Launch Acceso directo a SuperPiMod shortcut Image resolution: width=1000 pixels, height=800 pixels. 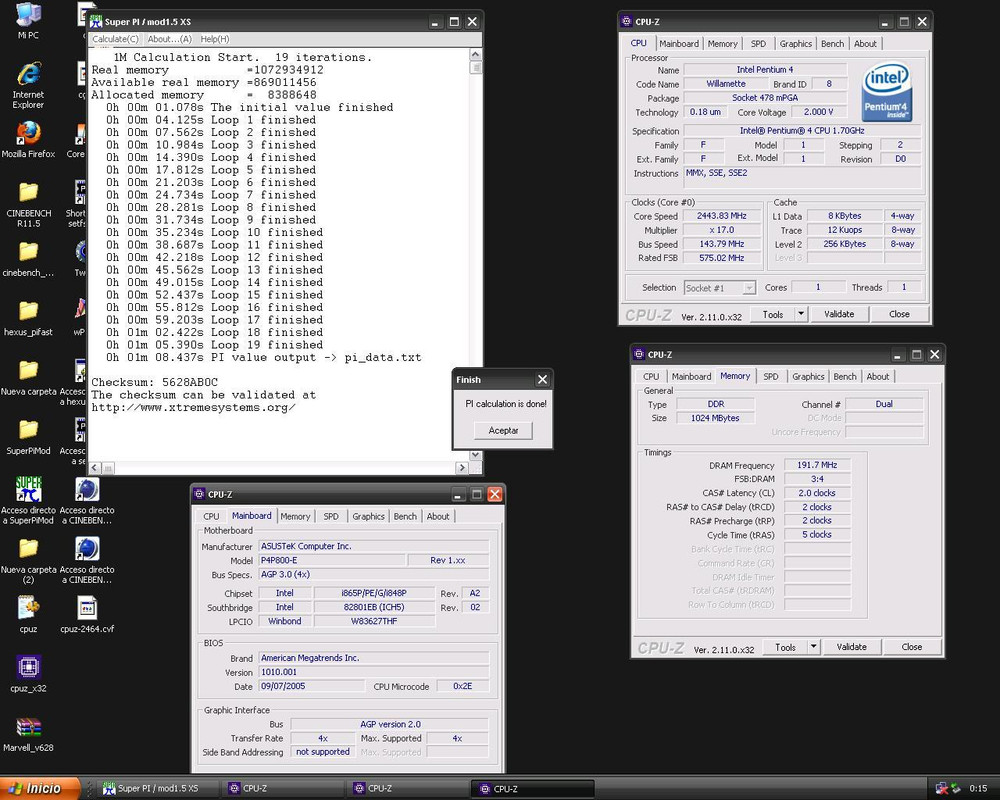pyautogui.click(x=28, y=501)
